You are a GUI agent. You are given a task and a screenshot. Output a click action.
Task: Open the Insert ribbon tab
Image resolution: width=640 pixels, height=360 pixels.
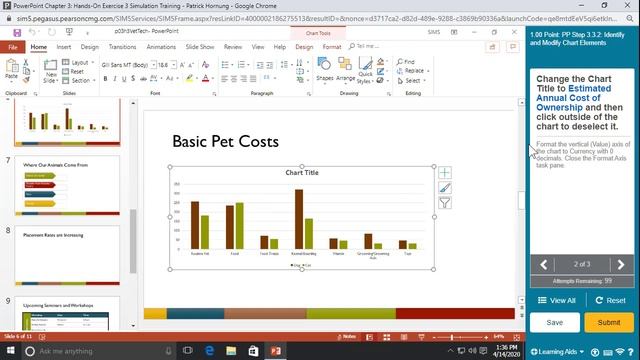pos(64,47)
